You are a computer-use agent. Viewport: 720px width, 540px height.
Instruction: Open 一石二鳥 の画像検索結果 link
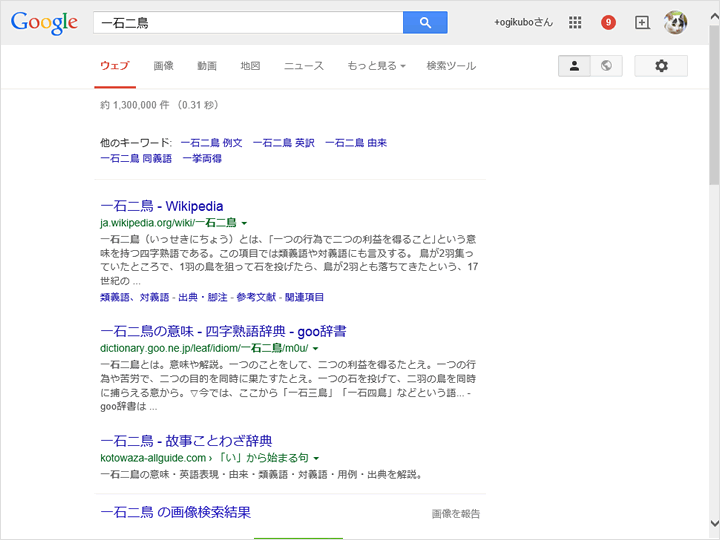175,512
